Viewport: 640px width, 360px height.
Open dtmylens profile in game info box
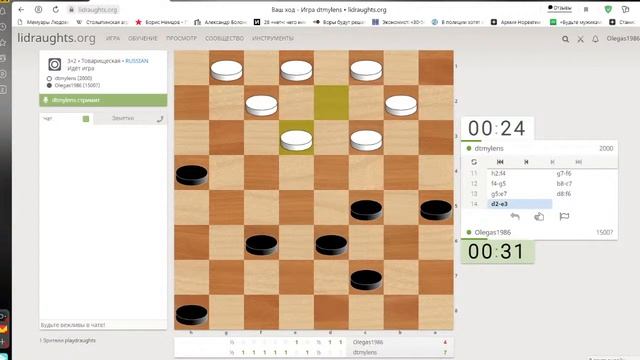coord(73,78)
